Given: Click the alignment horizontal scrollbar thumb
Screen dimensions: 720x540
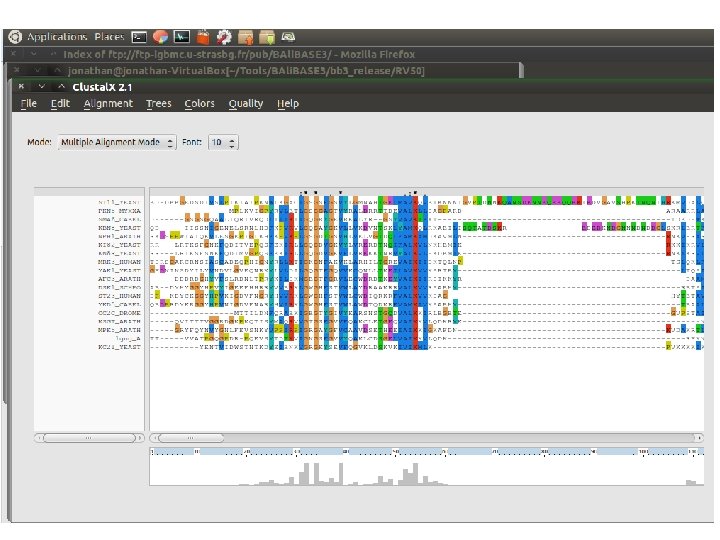Looking at the screenshot, I should pos(190,438).
